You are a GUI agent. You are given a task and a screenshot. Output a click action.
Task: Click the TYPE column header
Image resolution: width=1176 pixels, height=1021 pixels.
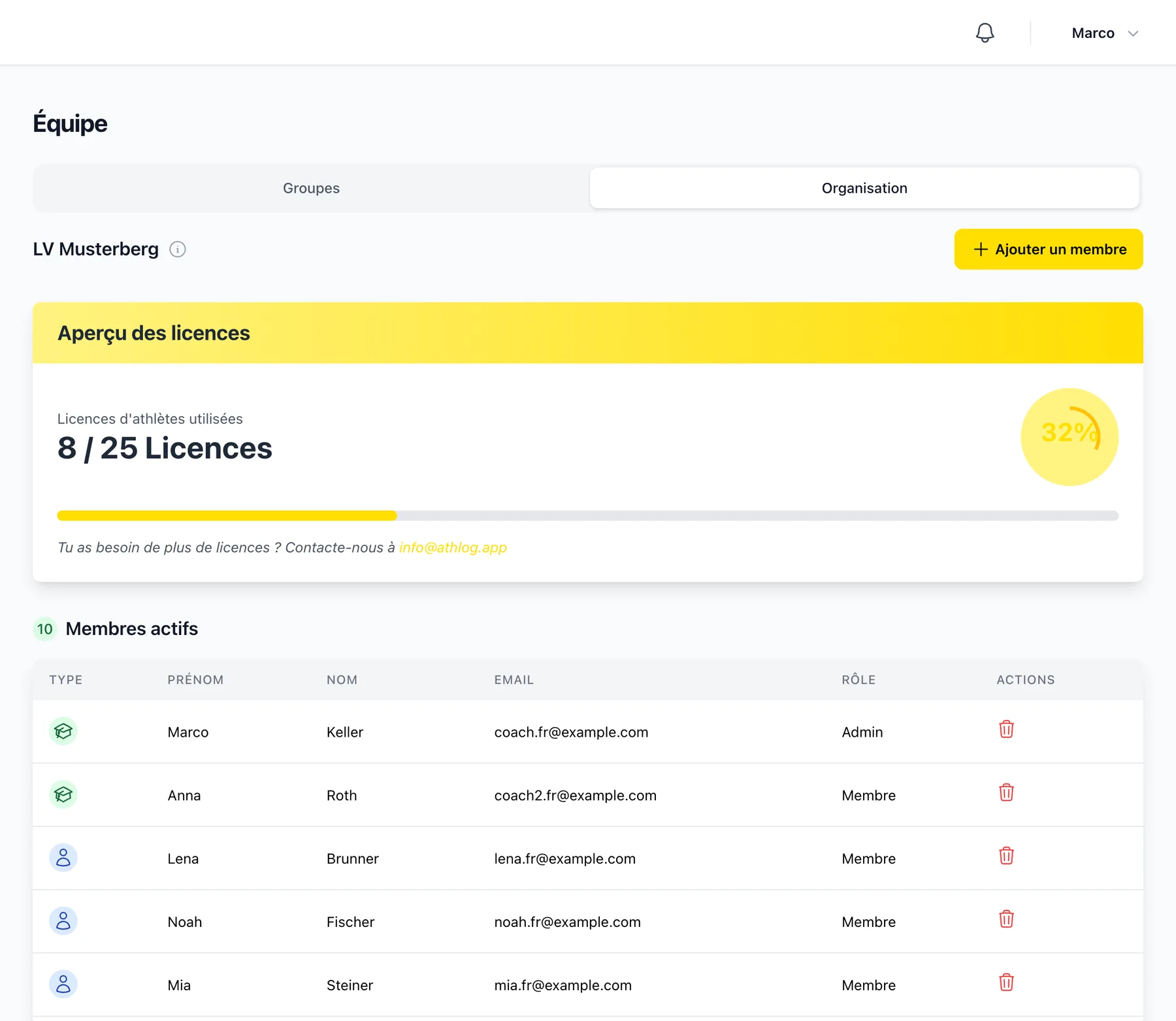coord(66,680)
